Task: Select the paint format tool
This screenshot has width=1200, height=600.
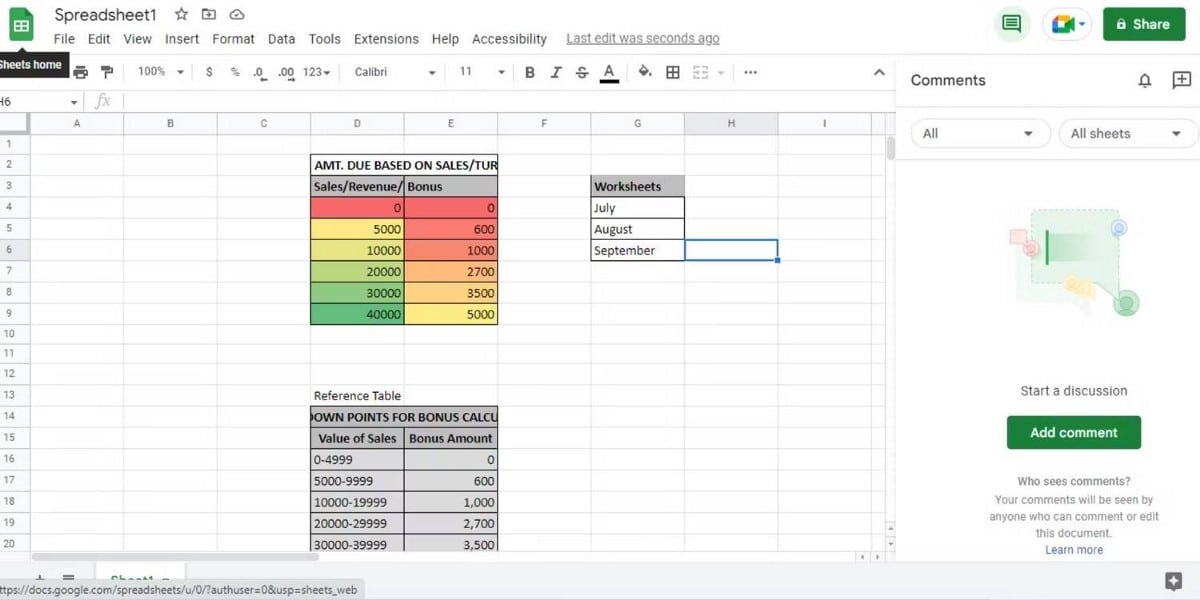Action: point(107,72)
